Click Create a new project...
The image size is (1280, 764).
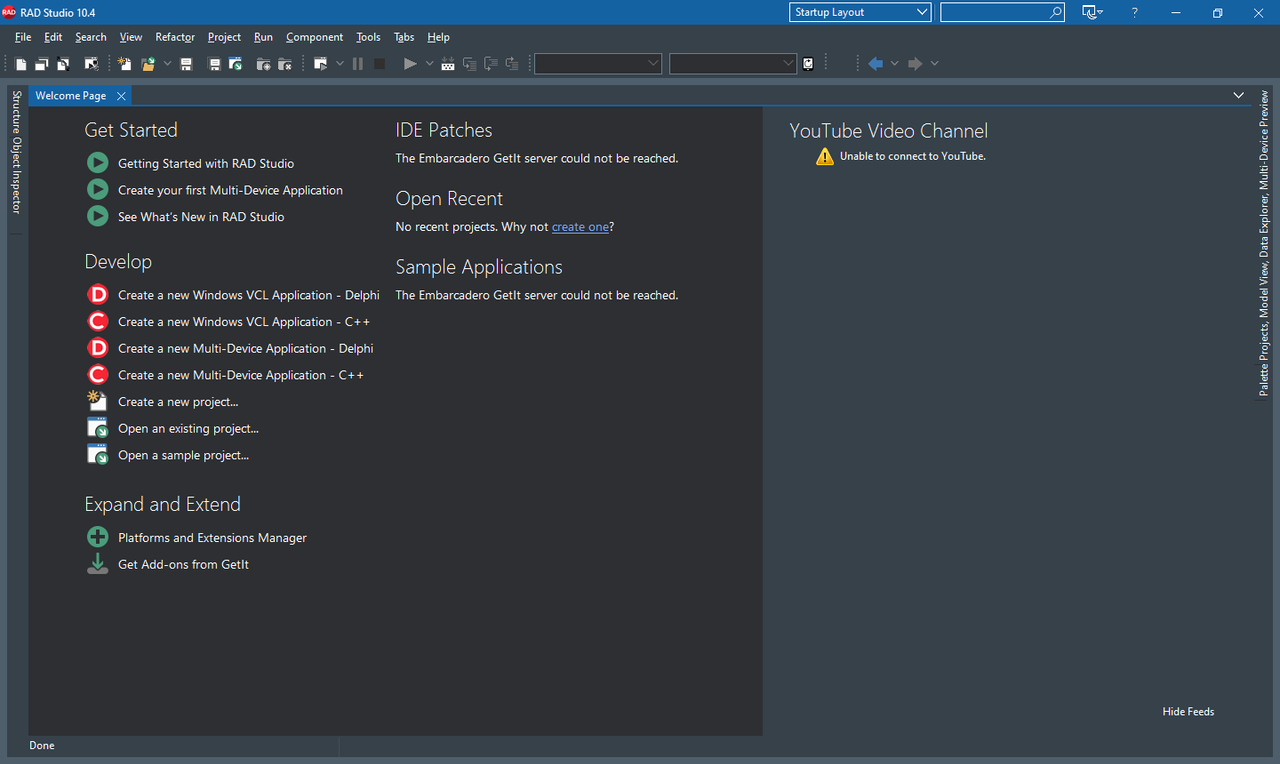(178, 402)
